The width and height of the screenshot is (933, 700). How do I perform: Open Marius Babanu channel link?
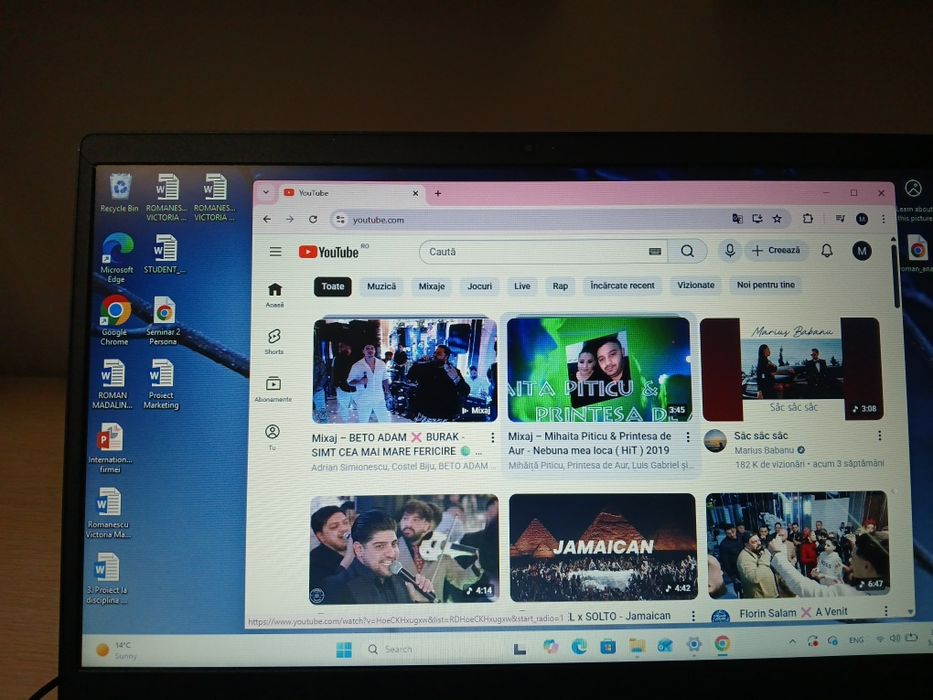point(764,451)
